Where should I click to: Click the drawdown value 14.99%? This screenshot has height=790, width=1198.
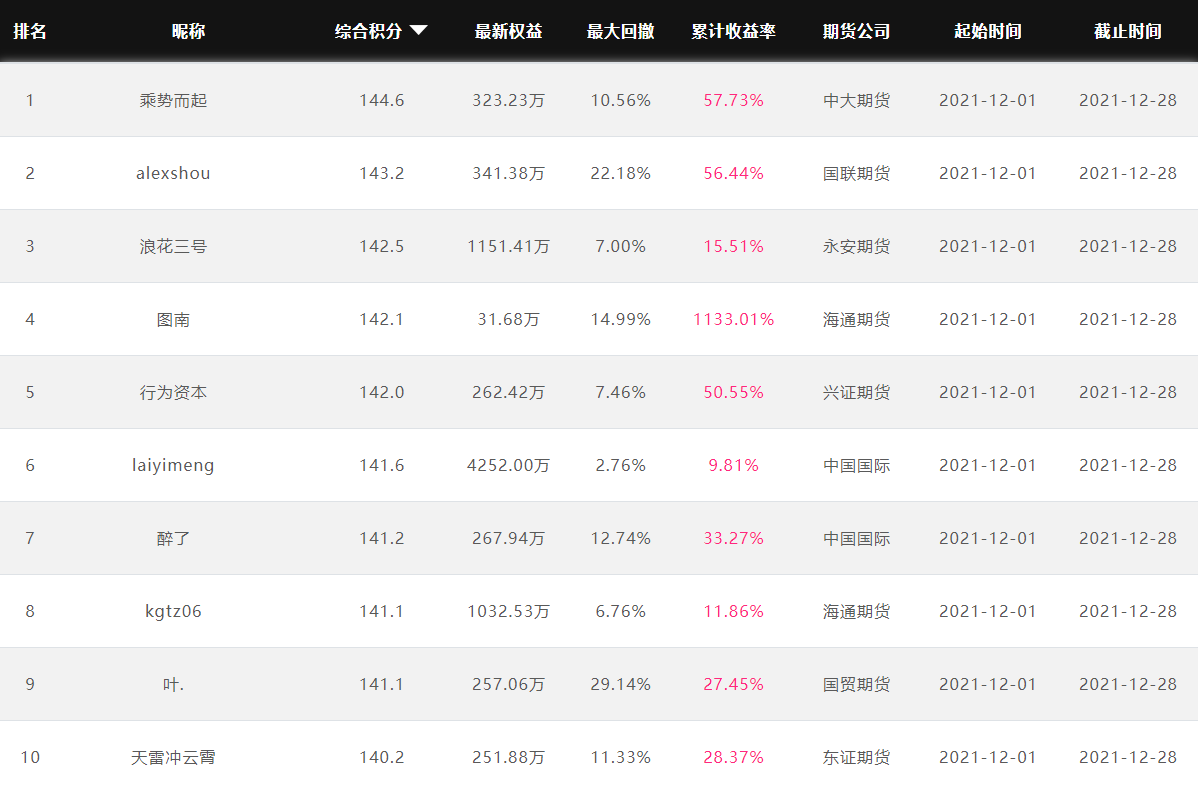(x=620, y=319)
